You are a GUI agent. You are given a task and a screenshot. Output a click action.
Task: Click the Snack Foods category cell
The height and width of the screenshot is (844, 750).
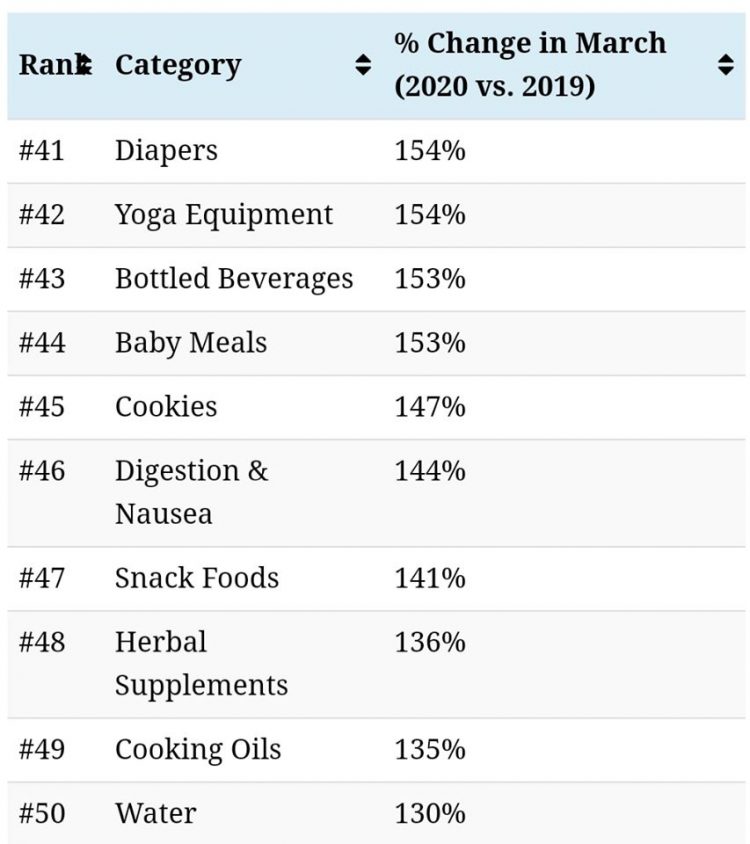click(197, 578)
